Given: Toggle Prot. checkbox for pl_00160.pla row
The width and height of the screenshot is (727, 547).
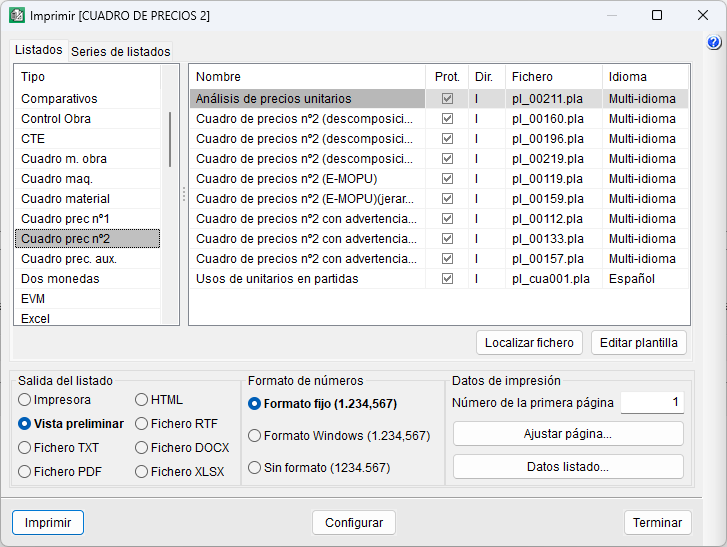Looking at the screenshot, I should click(447, 119).
